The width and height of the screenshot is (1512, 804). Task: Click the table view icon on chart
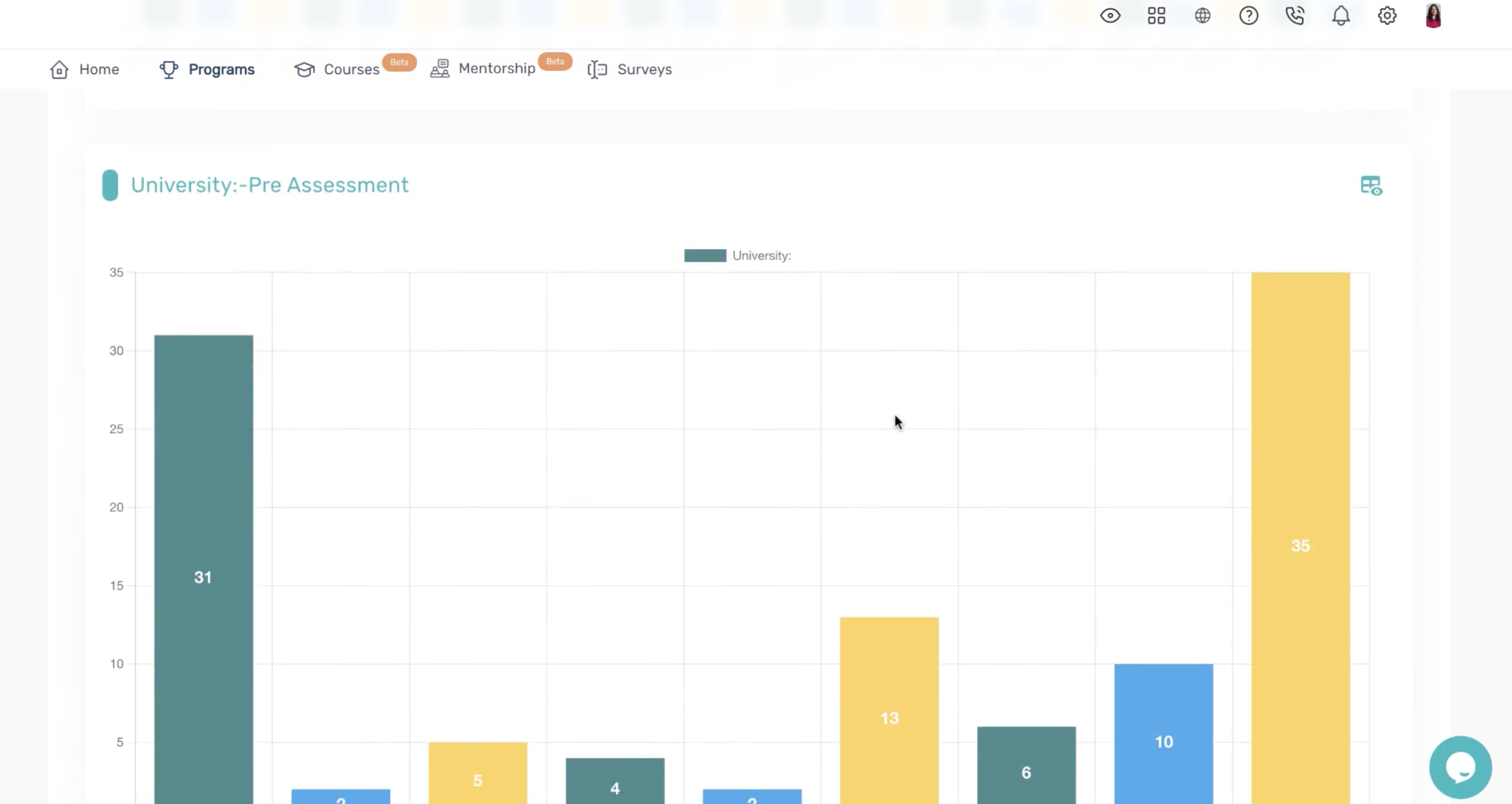point(1371,185)
